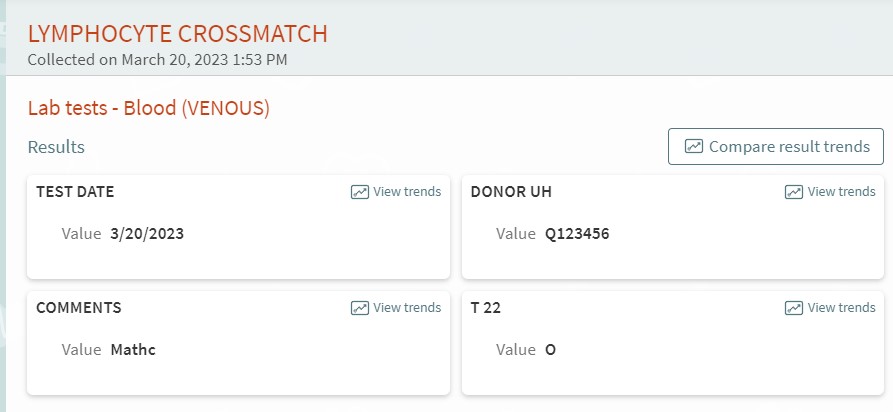The image size is (893, 412).
Task: Select the COMMENTS card title
Action: pyautogui.click(x=79, y=308)
